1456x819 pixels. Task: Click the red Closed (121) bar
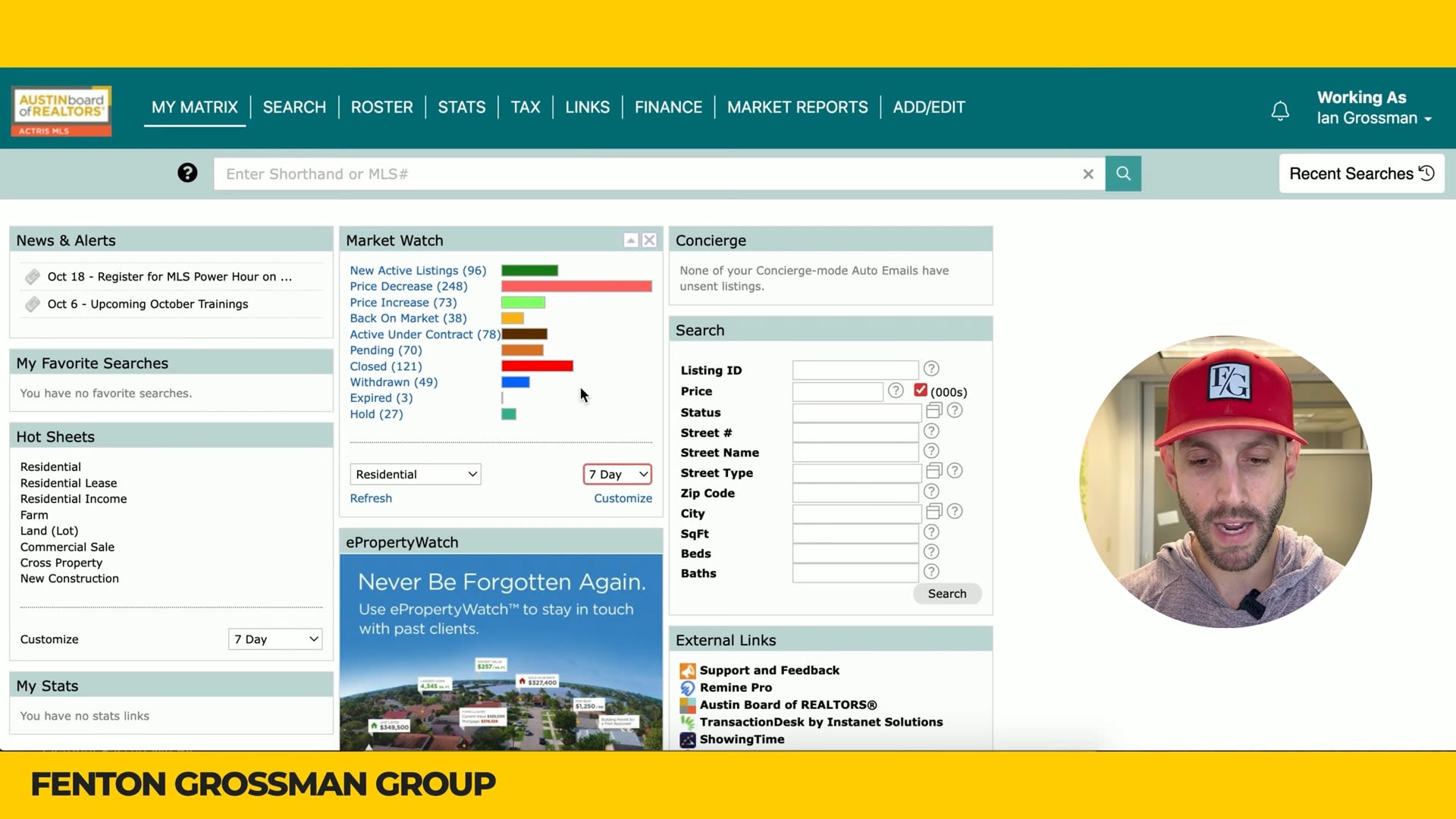click(537, 366)
